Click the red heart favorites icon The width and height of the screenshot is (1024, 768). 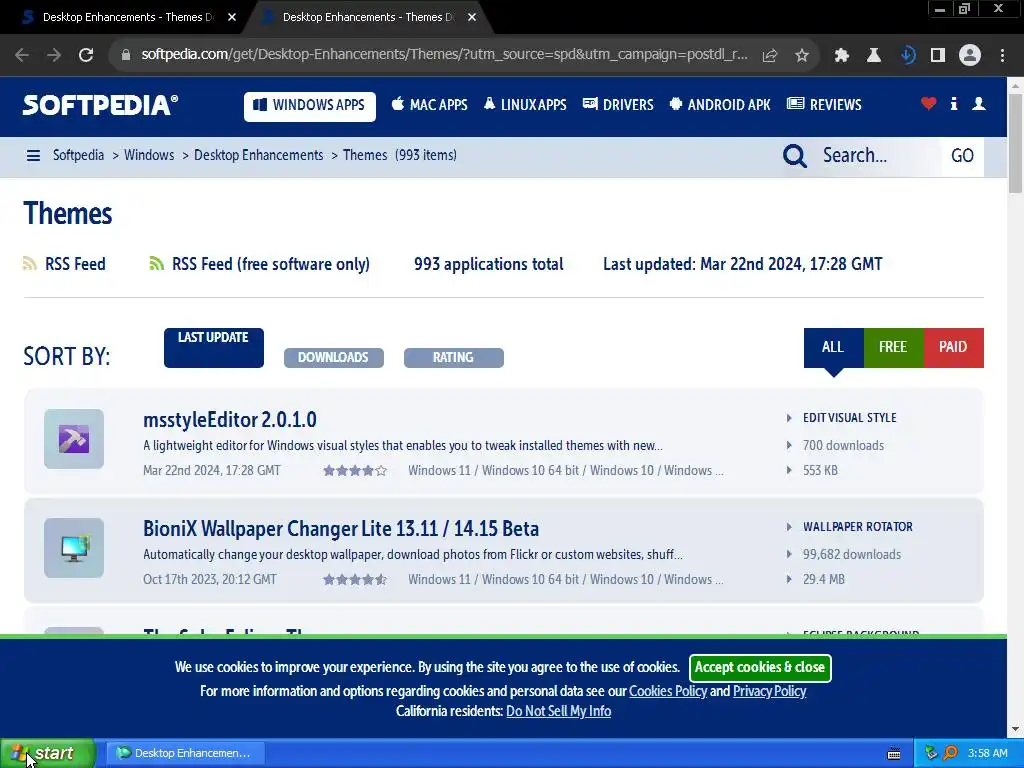(x=928, y=103)
